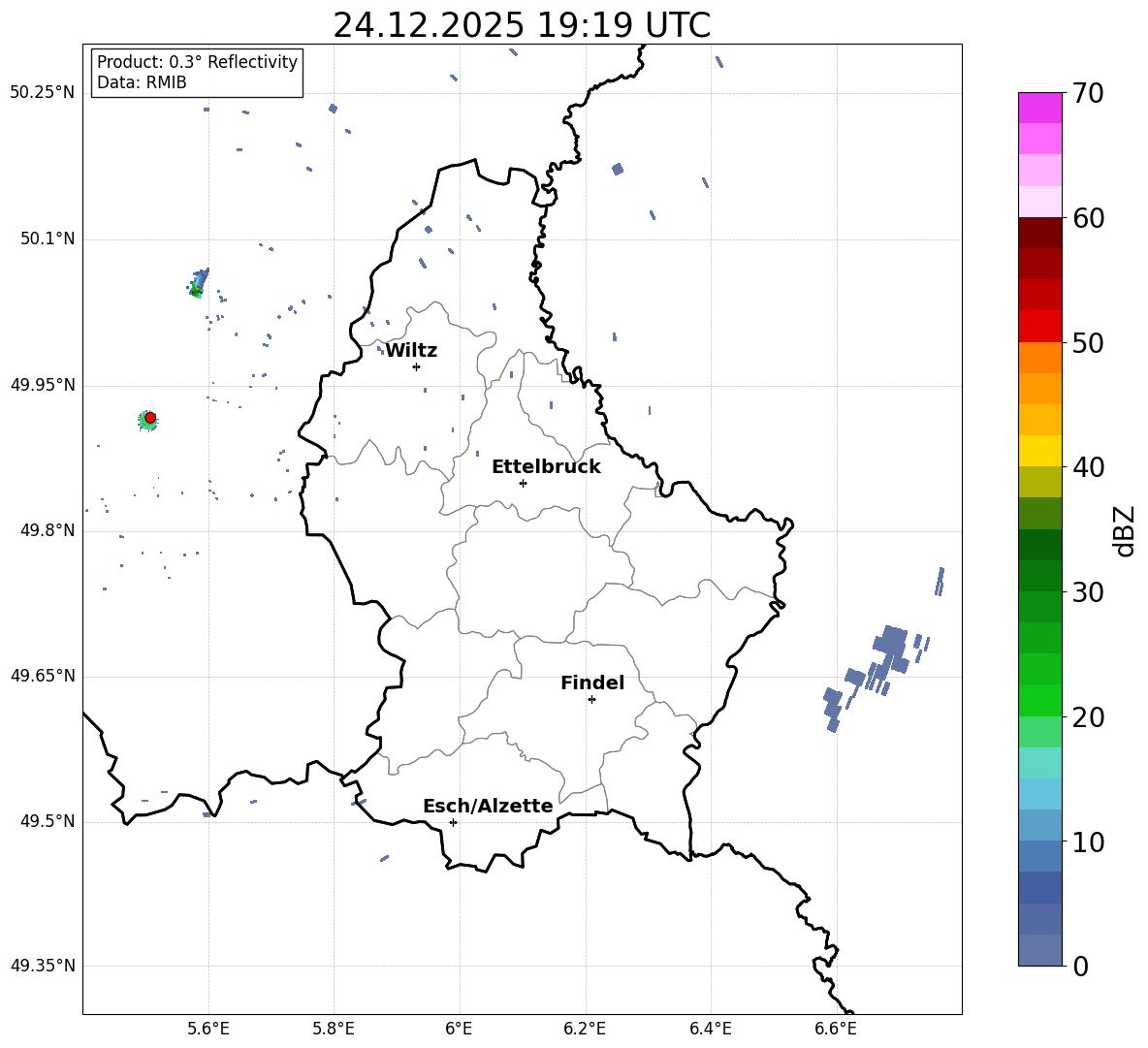Click the 49.8°N latitude label
The width and height of the screenshot is (1148, 1048).
[x=48, y=530]
